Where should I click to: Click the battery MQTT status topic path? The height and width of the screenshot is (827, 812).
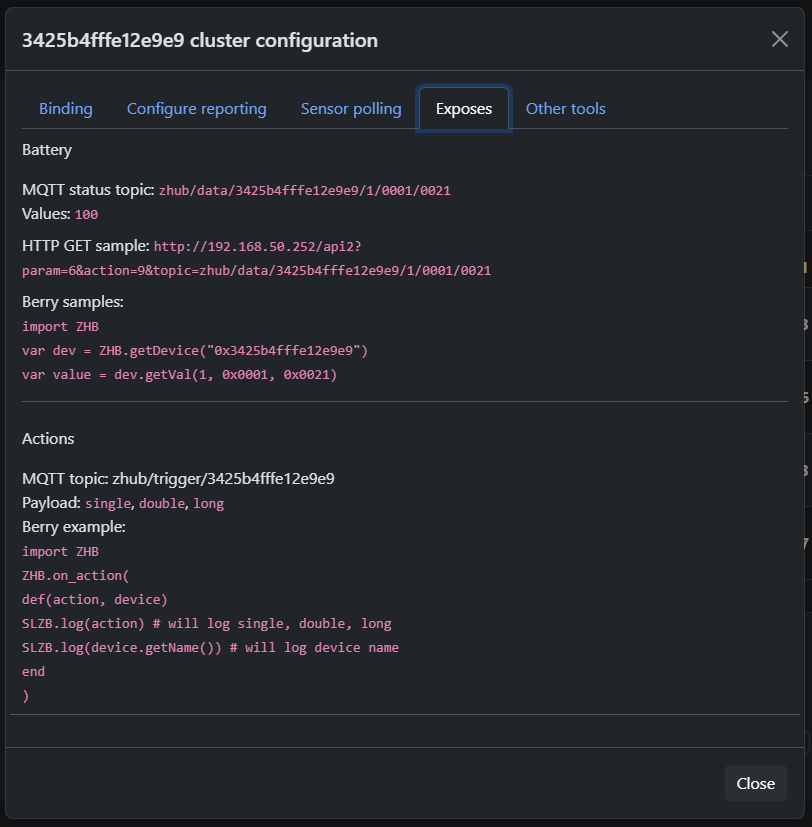coord(304,190)
